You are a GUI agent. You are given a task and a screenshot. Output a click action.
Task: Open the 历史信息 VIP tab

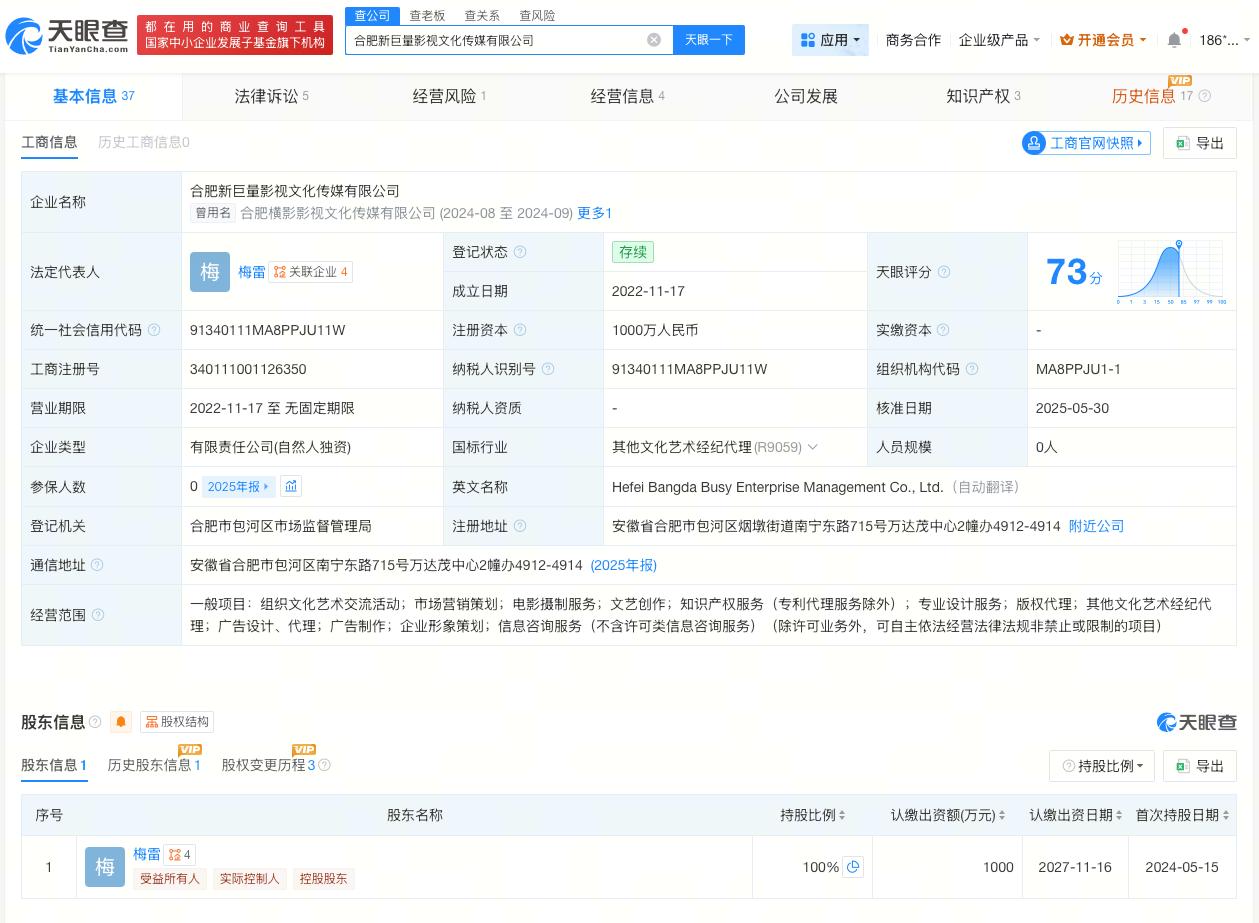coord(1153,96)
